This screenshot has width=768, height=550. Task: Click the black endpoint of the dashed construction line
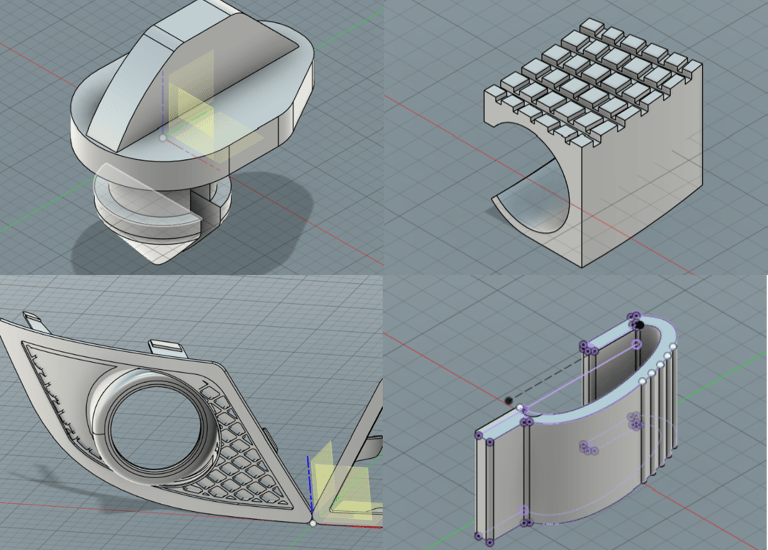[x=508, y=401]
